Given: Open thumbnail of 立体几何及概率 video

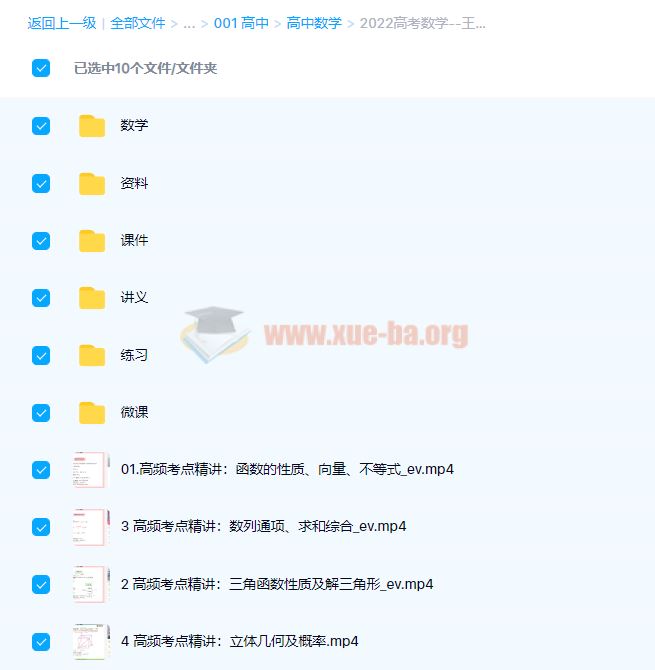Looking at the screenshot, I should [90, 641].
